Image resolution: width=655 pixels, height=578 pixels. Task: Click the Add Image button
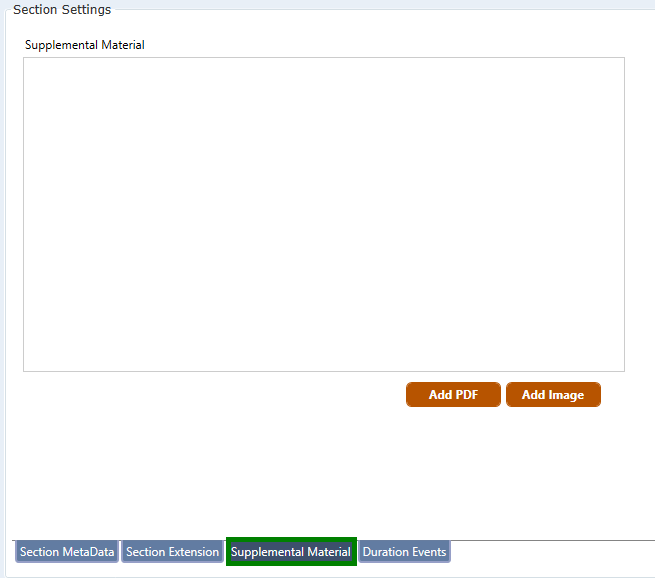pyautogui.click(x=553, y=395)
